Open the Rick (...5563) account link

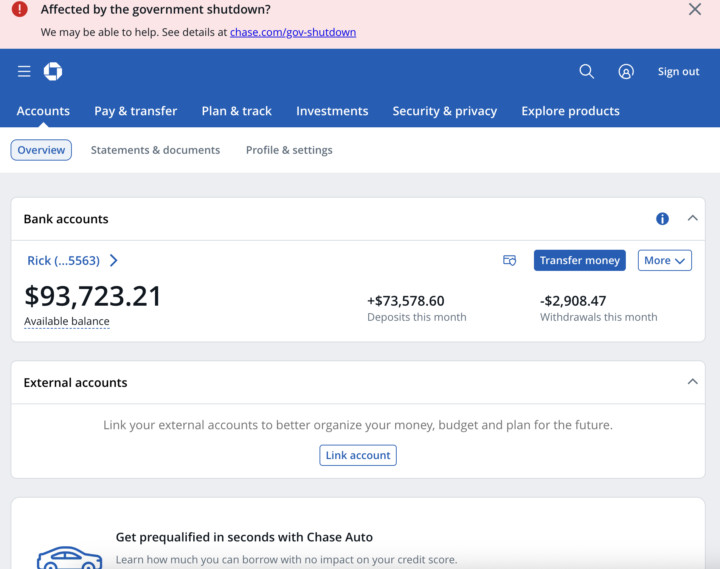point(63,260)
